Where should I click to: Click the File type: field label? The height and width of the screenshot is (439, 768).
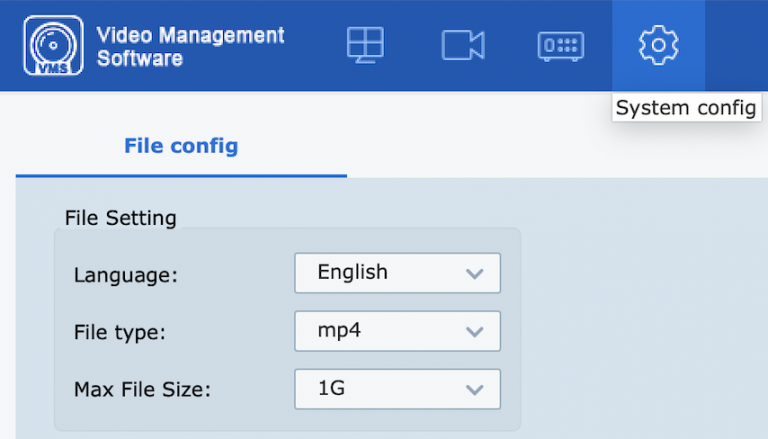click(119, 333)
